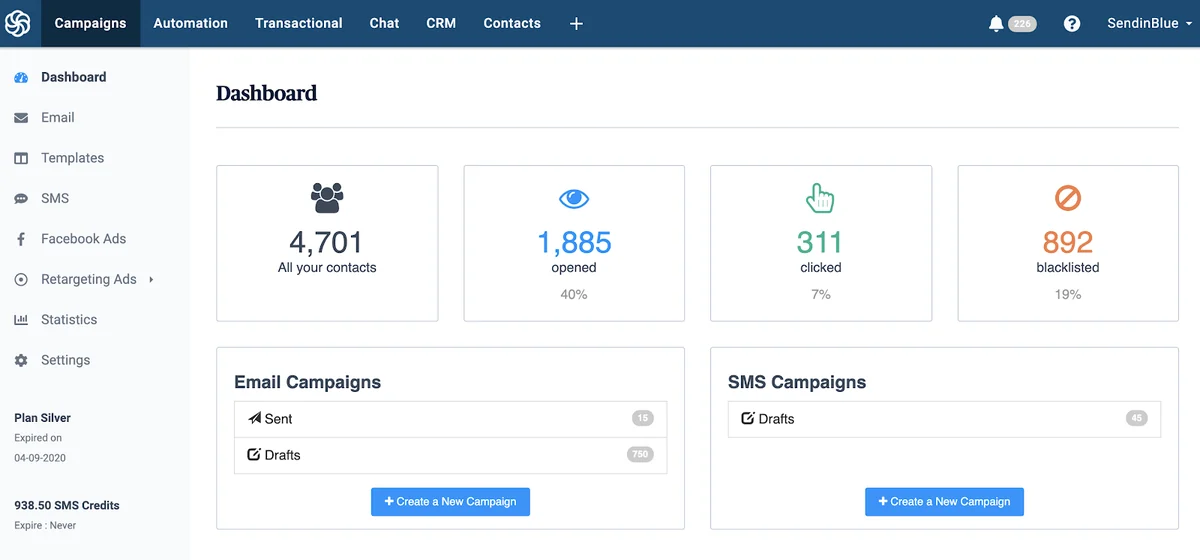Click the plus icon in top navigation
The image size is (1200, 560).
pyautogui.click(x=576, y=24)
